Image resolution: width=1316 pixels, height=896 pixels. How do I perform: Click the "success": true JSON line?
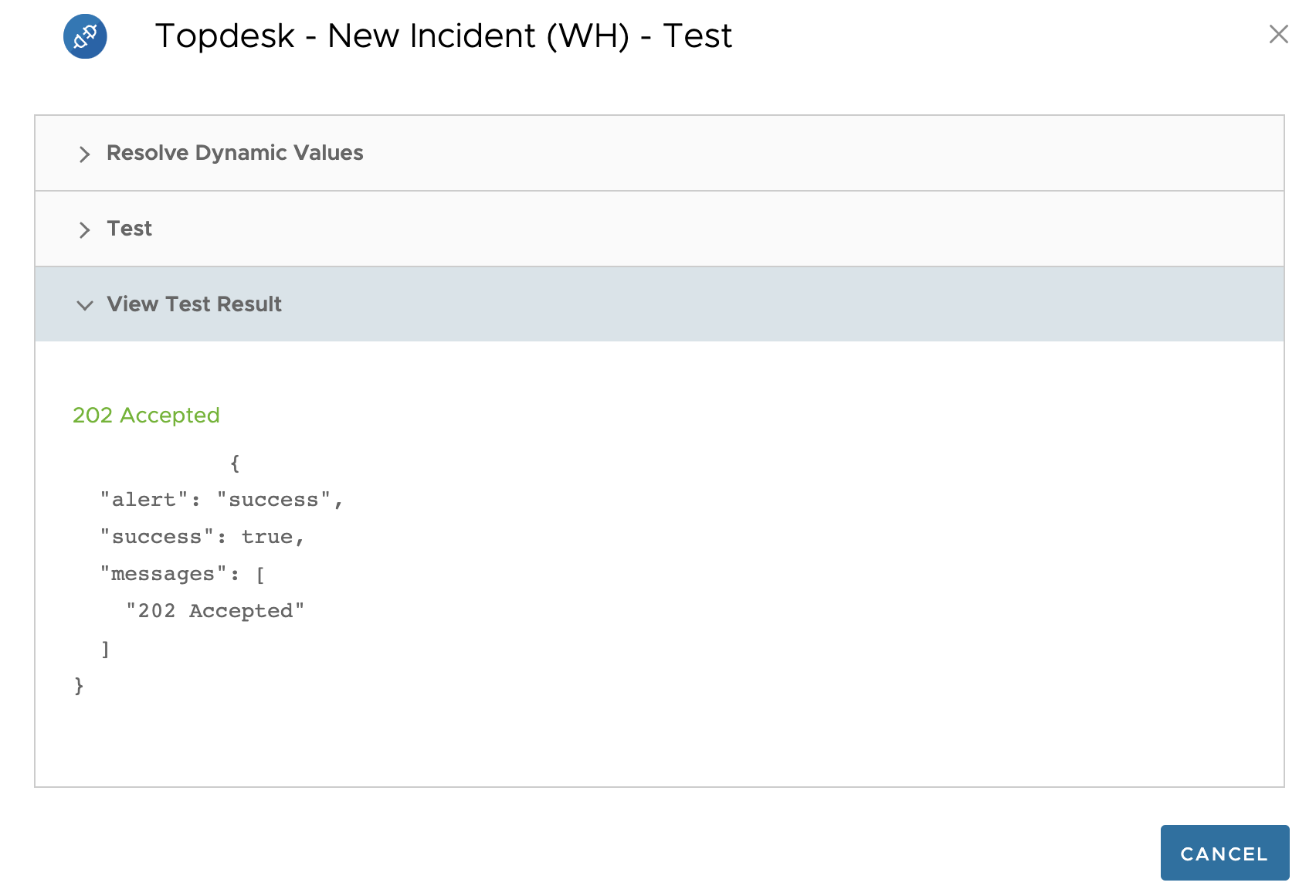(202, 537)
